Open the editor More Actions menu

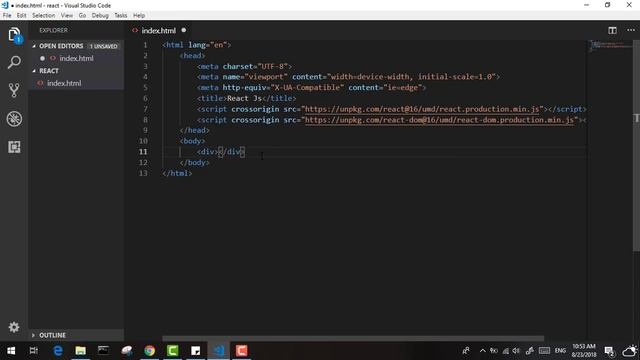631,30
